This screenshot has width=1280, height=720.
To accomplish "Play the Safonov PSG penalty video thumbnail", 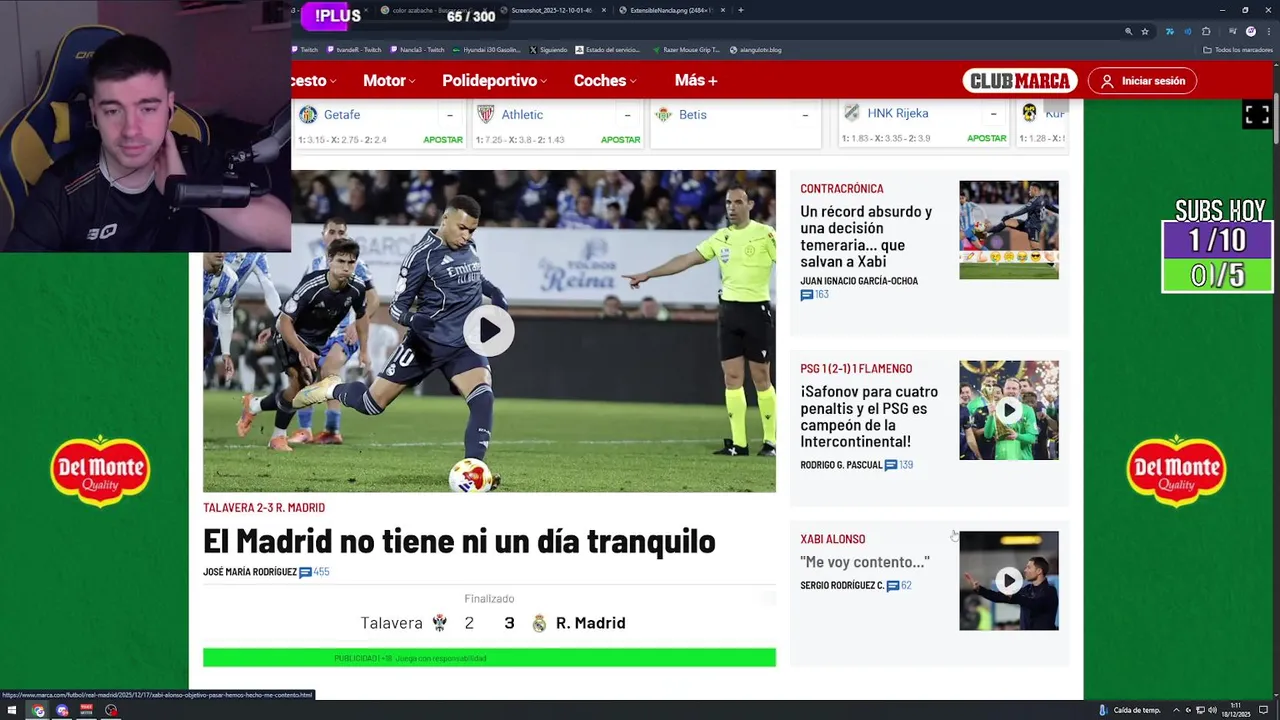I will [x=1009, y=410].
